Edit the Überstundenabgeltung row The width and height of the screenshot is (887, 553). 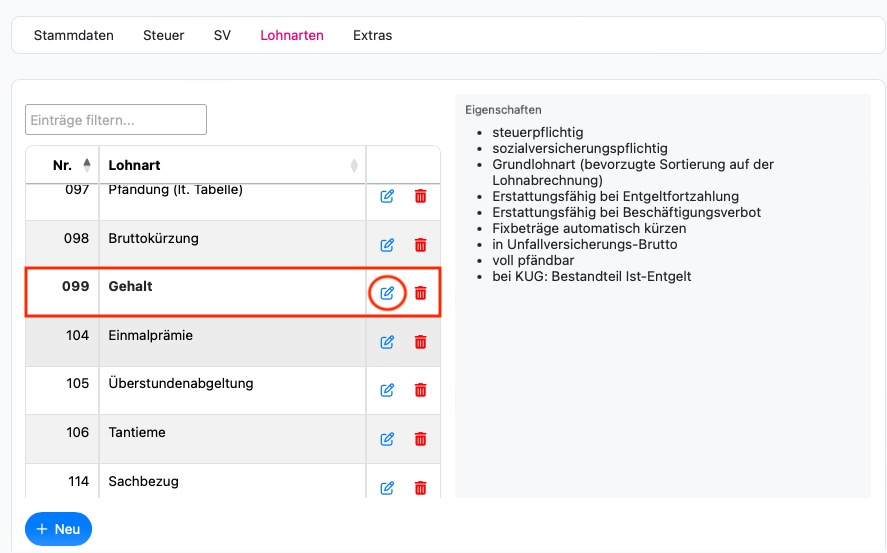387,390
